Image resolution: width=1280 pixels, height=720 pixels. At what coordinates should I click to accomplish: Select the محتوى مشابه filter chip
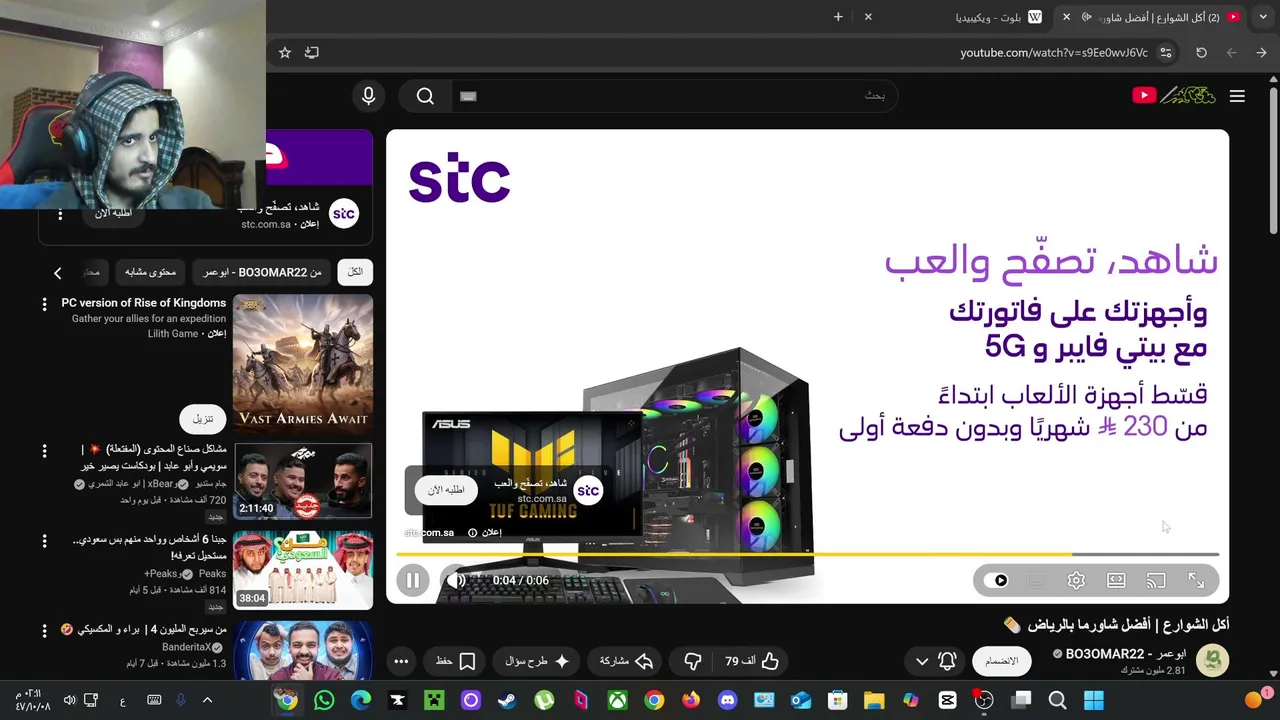pyautogui.click(x=150, y=272)
